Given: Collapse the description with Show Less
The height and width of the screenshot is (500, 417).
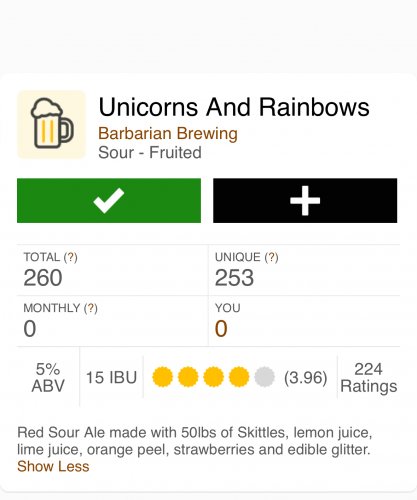Looking at the screenshot, I should coord(53,466).
